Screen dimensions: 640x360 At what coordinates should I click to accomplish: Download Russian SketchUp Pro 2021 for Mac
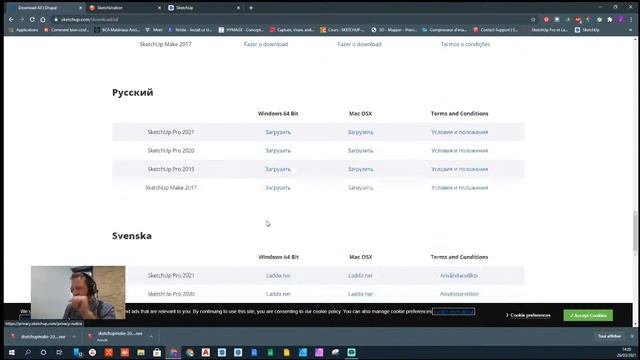click(x=360, y=132)
